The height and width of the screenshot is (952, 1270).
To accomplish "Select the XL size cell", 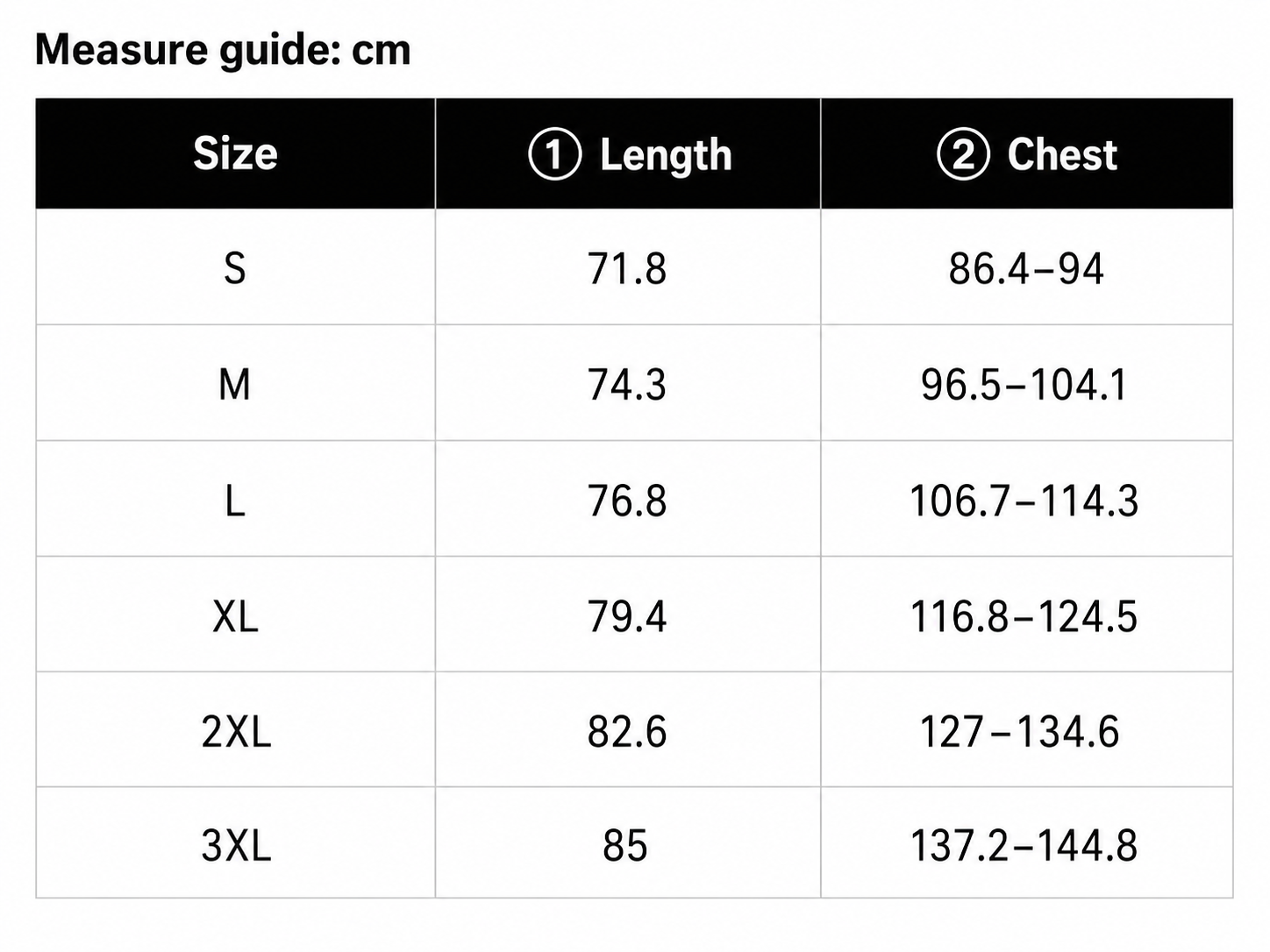I will coord(235,616).
